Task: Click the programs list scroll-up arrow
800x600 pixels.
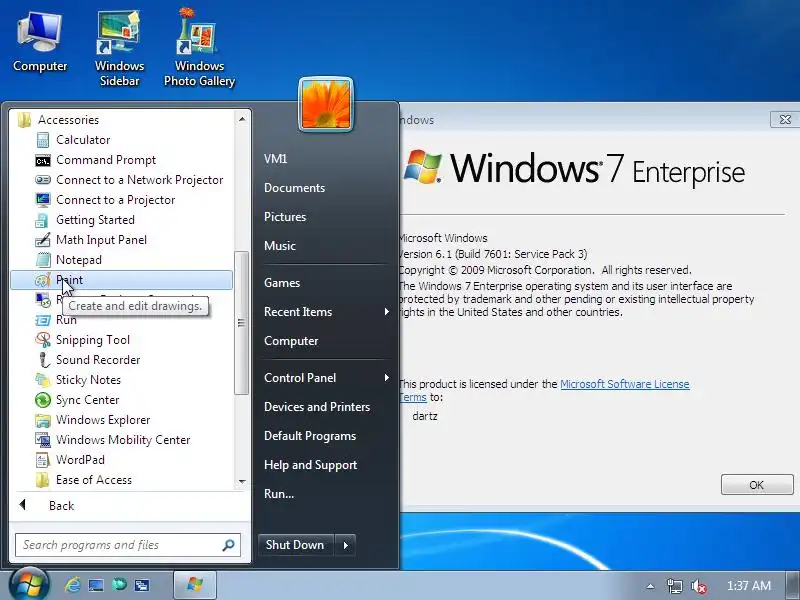Action: 242,119
